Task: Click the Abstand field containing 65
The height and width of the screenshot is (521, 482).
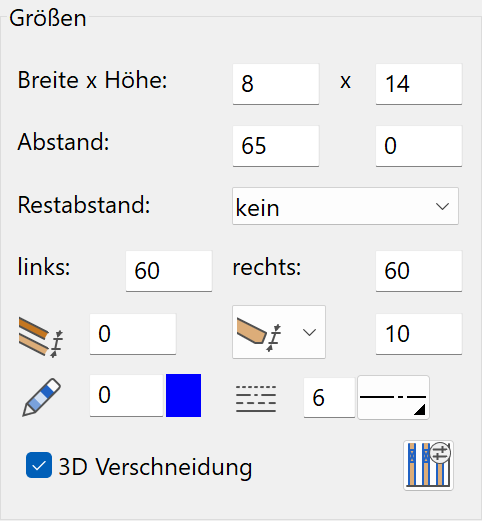Action: pyautogui.click(x=276, y=146)
